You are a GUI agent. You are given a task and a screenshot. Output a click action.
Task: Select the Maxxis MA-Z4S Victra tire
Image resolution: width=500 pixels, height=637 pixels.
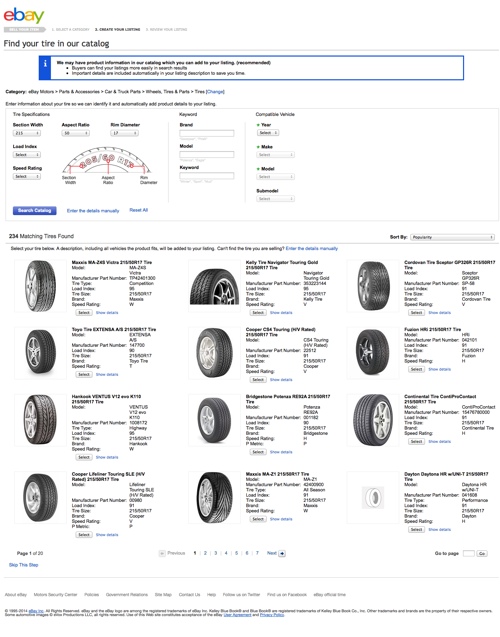tap(84, 313)
